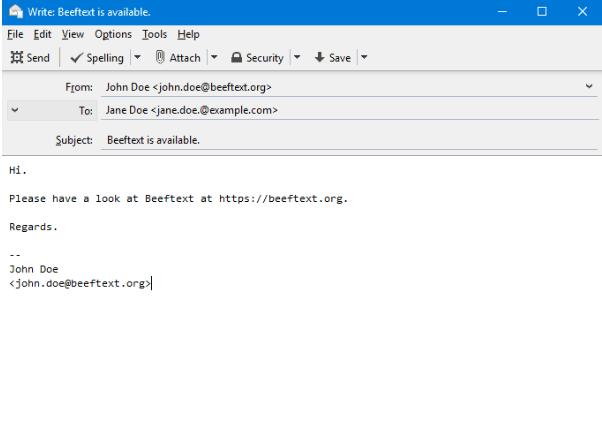Click the Save download arrow icon

tap(319, 57)
